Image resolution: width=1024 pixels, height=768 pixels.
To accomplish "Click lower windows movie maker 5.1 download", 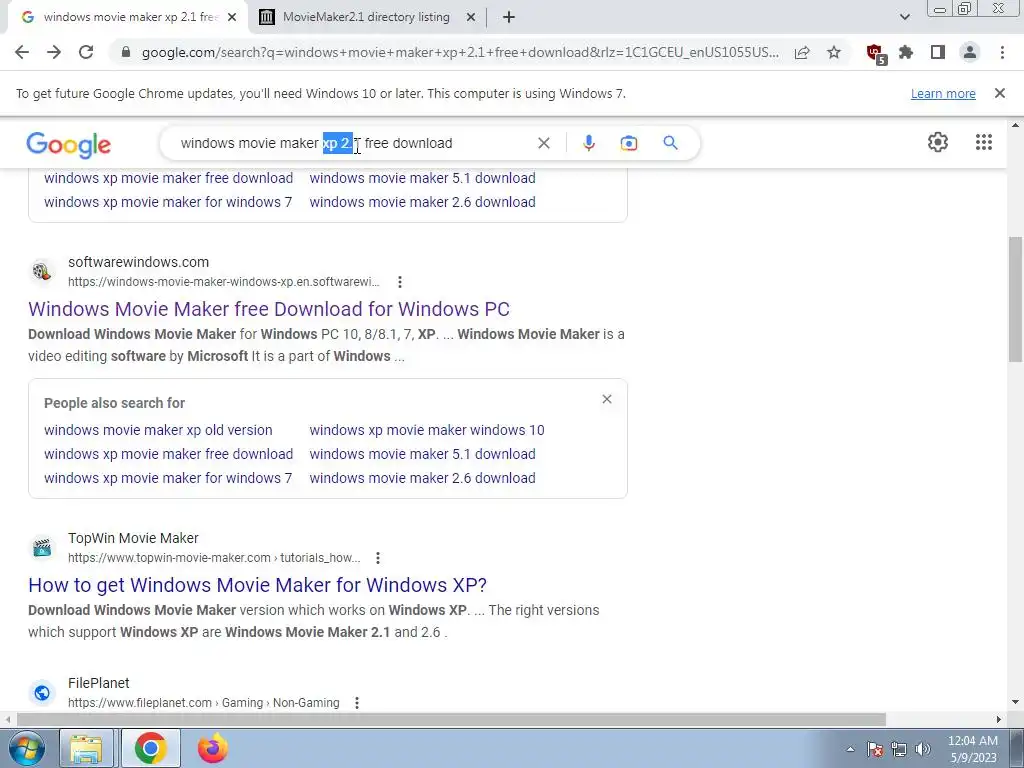I will (x=423, y=454).
